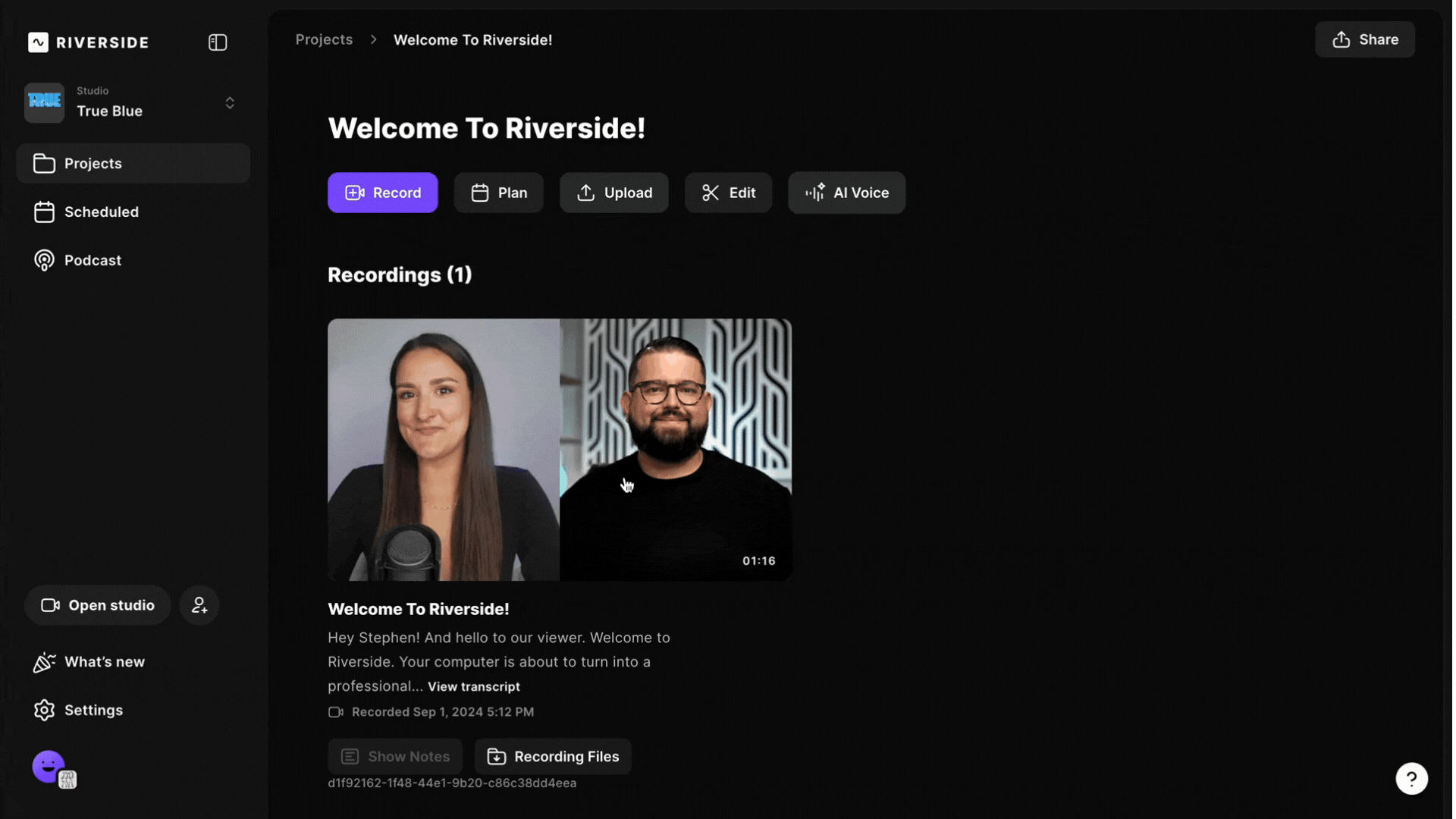Expand the True Blue studio switcher
This screenshot has width=1456, height=819.
point(230,102)
